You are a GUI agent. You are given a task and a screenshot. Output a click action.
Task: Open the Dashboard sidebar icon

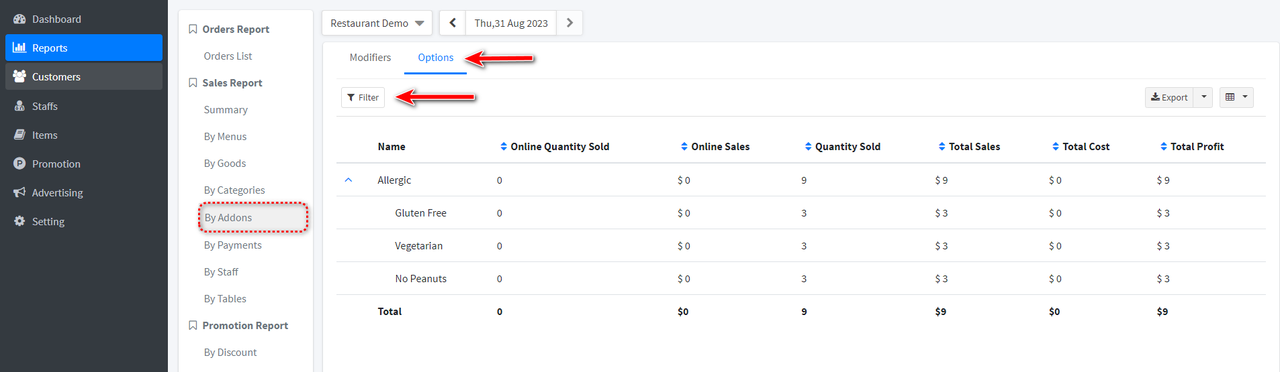pyautogui.click(x=20, y=19)
